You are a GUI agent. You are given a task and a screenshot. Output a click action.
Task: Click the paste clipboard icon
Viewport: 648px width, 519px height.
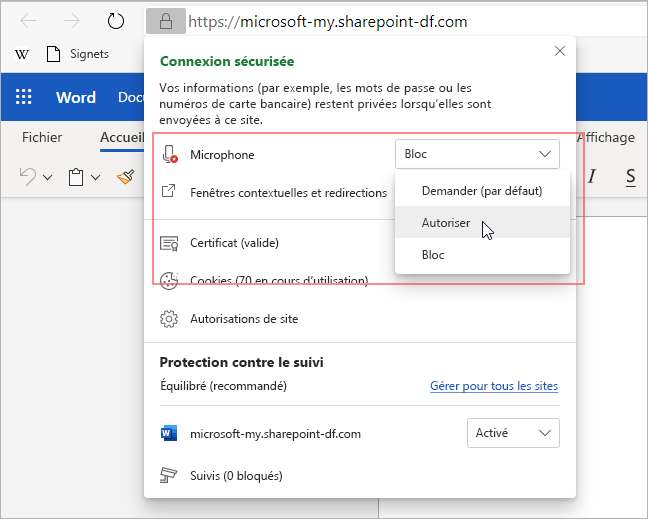click(x=76, y=177)
